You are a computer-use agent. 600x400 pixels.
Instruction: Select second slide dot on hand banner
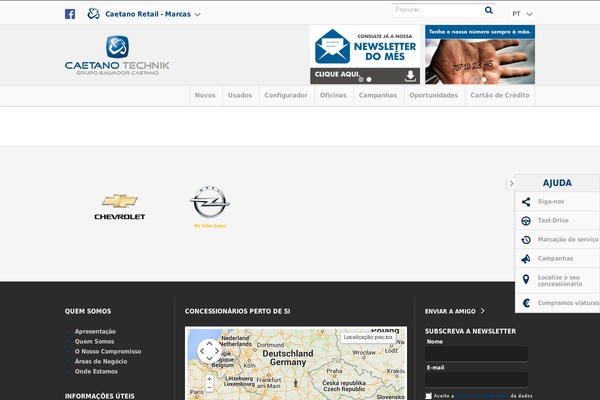pyautogui.click(x=484, y=80)
